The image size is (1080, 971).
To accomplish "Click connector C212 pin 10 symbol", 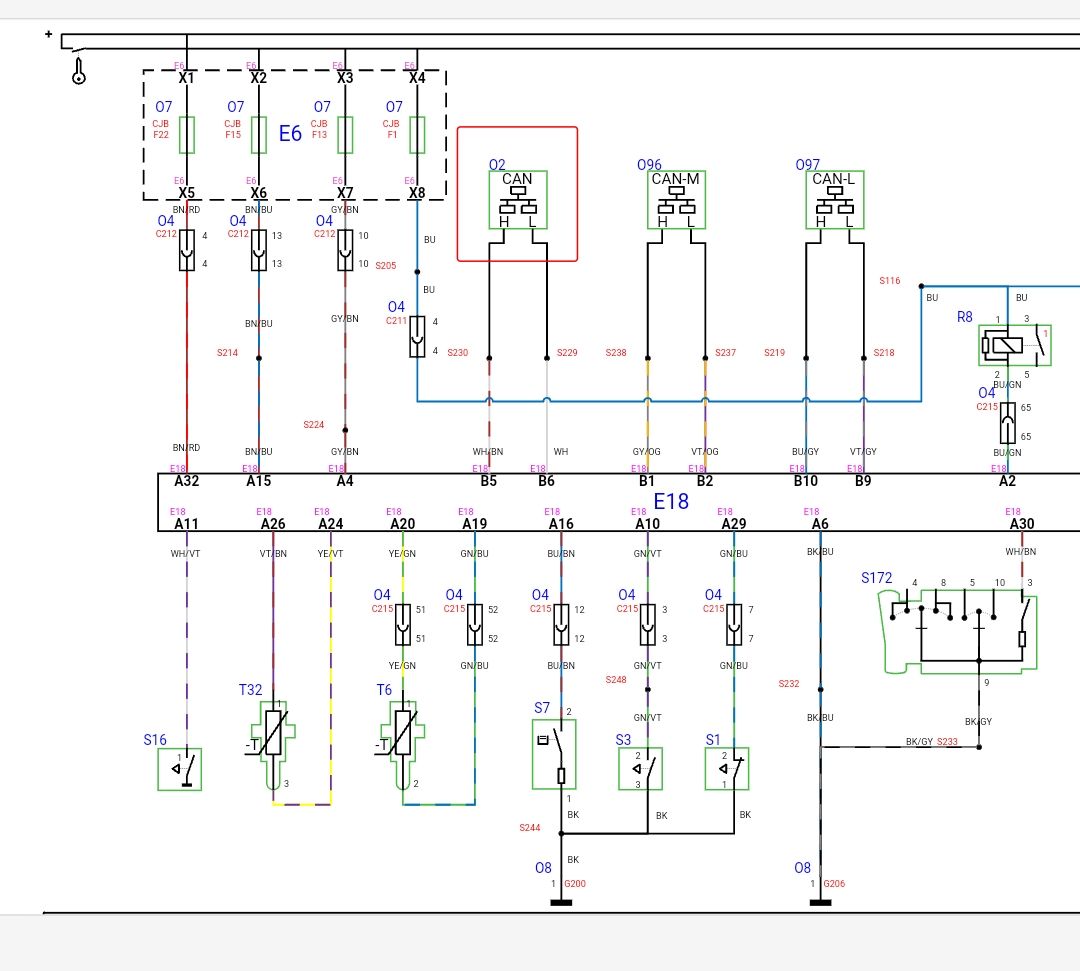I will pyautogui.click(x=345, y=250).
